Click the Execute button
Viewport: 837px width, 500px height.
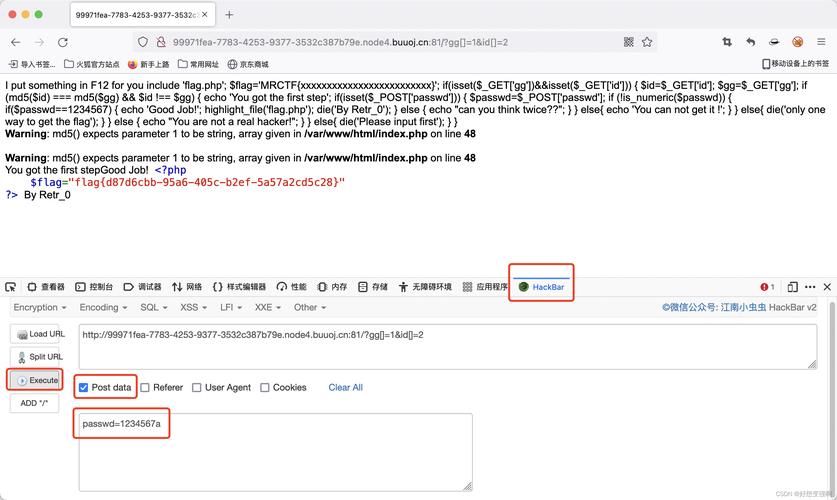[37, 380]
